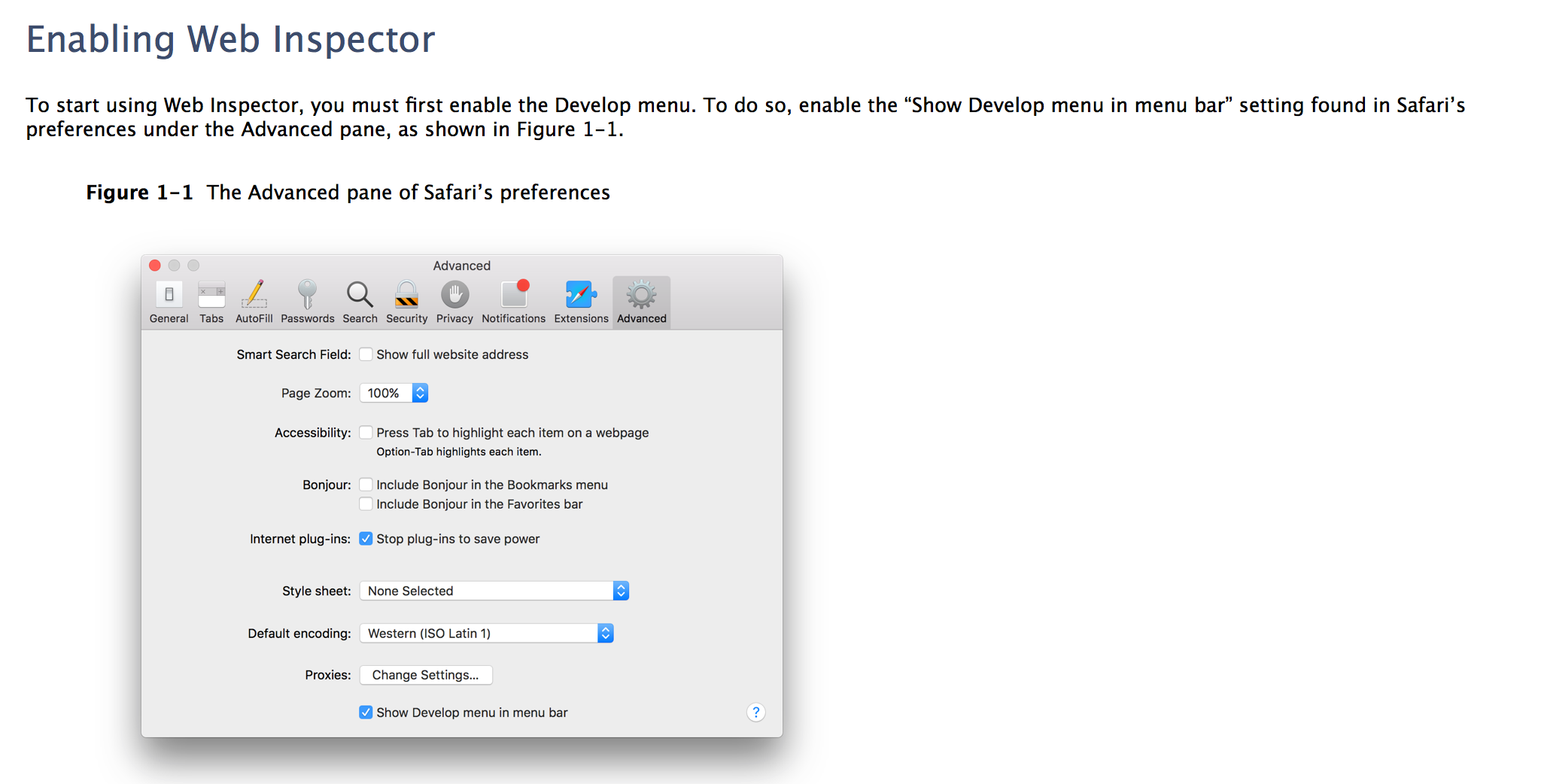Click the Smart Search Field label
This screenshot has height=784, width=1544.
point(293,354)
